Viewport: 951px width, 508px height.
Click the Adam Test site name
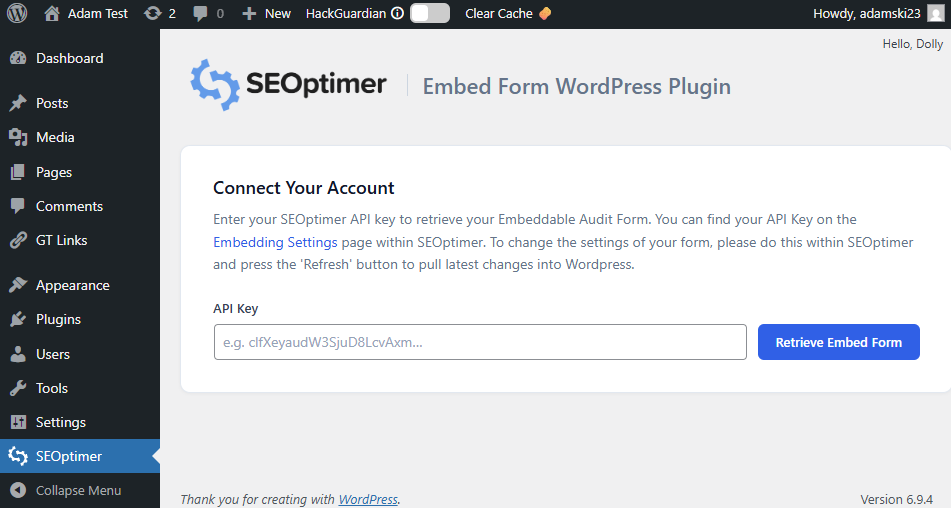98,13
